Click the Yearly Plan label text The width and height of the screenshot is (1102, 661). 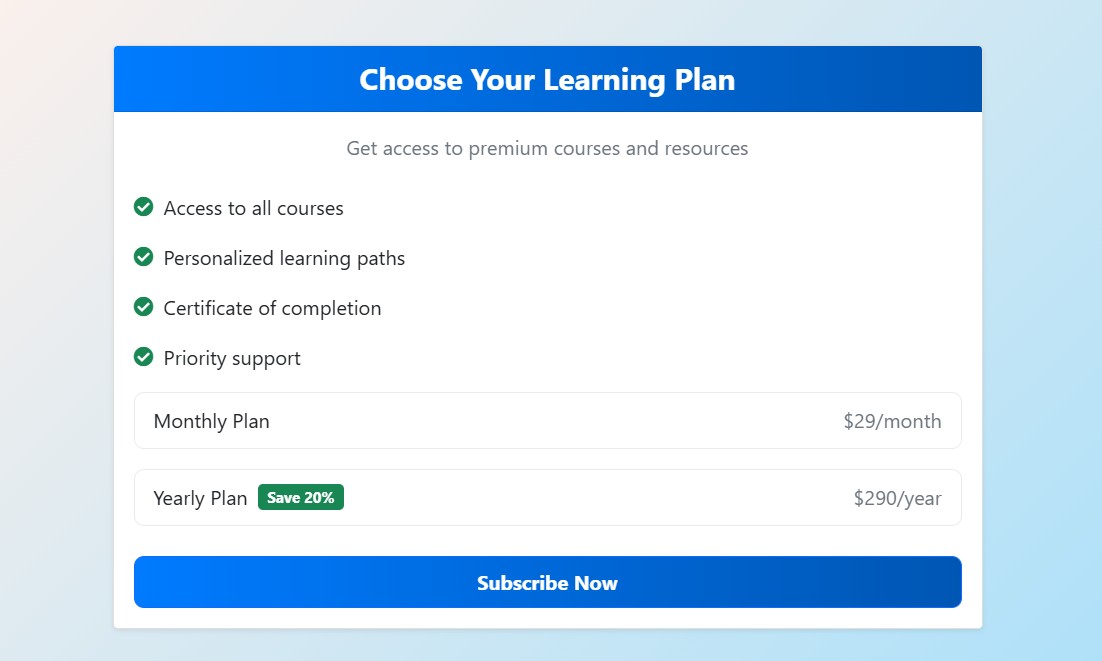200,497
